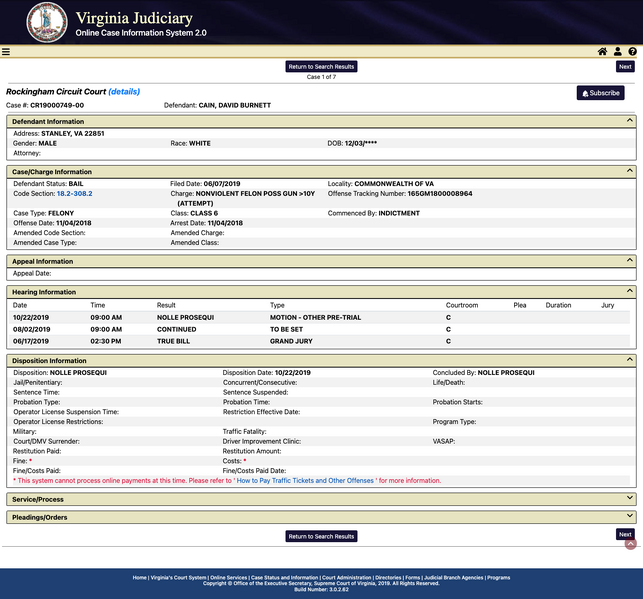
Task: Click the TO BE SET hearing type
Action: click(286, 329)
